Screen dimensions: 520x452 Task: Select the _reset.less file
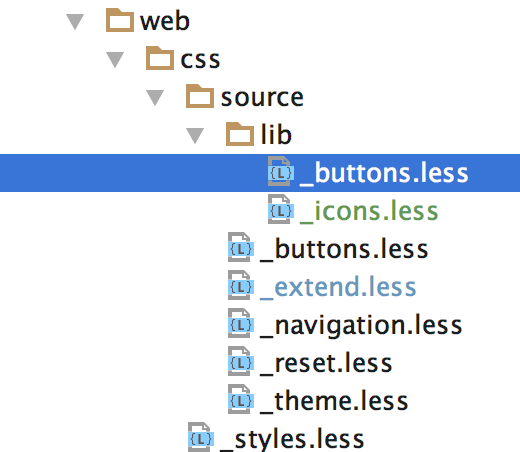326,363
